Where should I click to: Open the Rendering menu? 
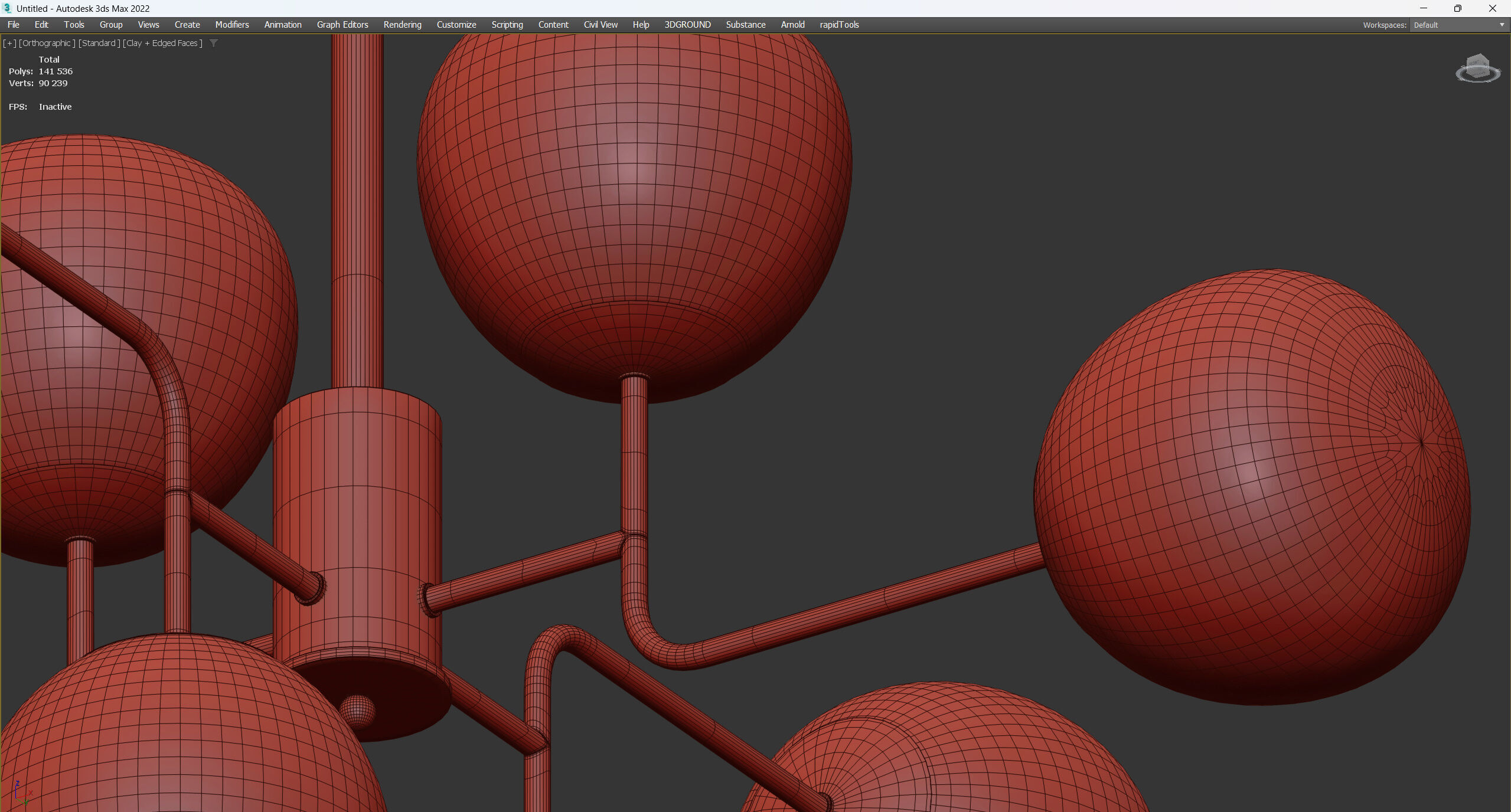[x=403, y=25]
